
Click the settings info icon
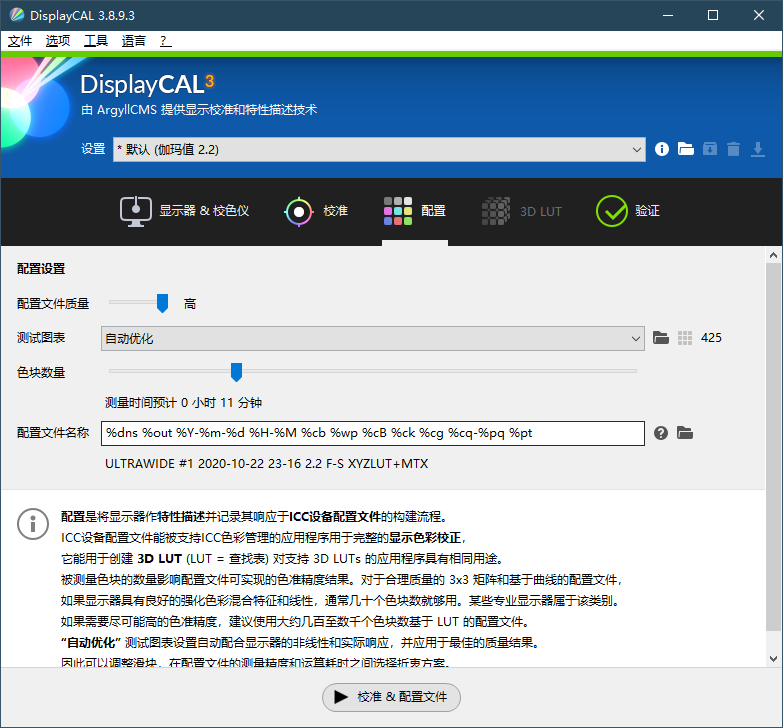click(x=662, y=149)
